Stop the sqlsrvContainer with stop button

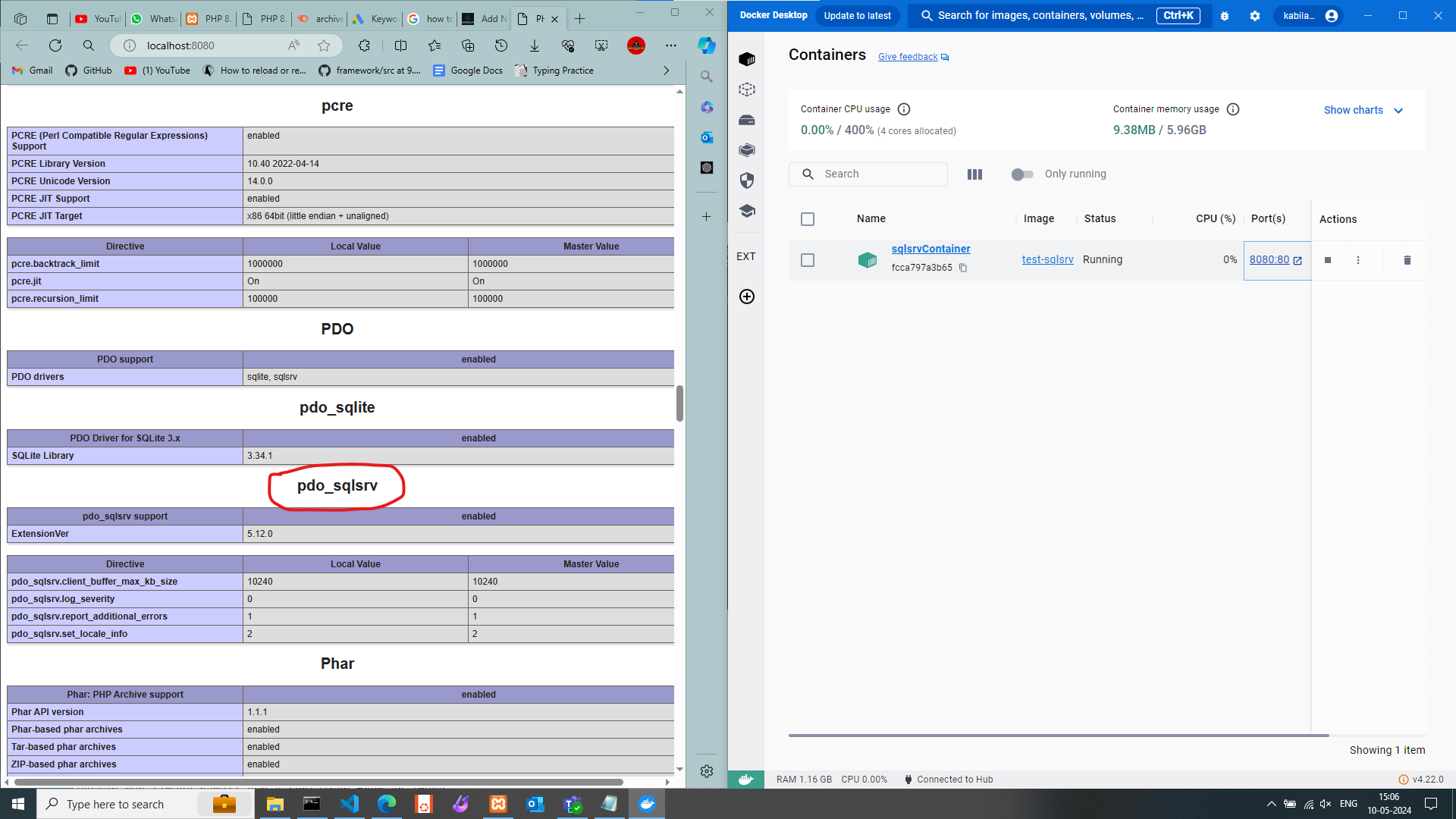tap(1328, 260)
